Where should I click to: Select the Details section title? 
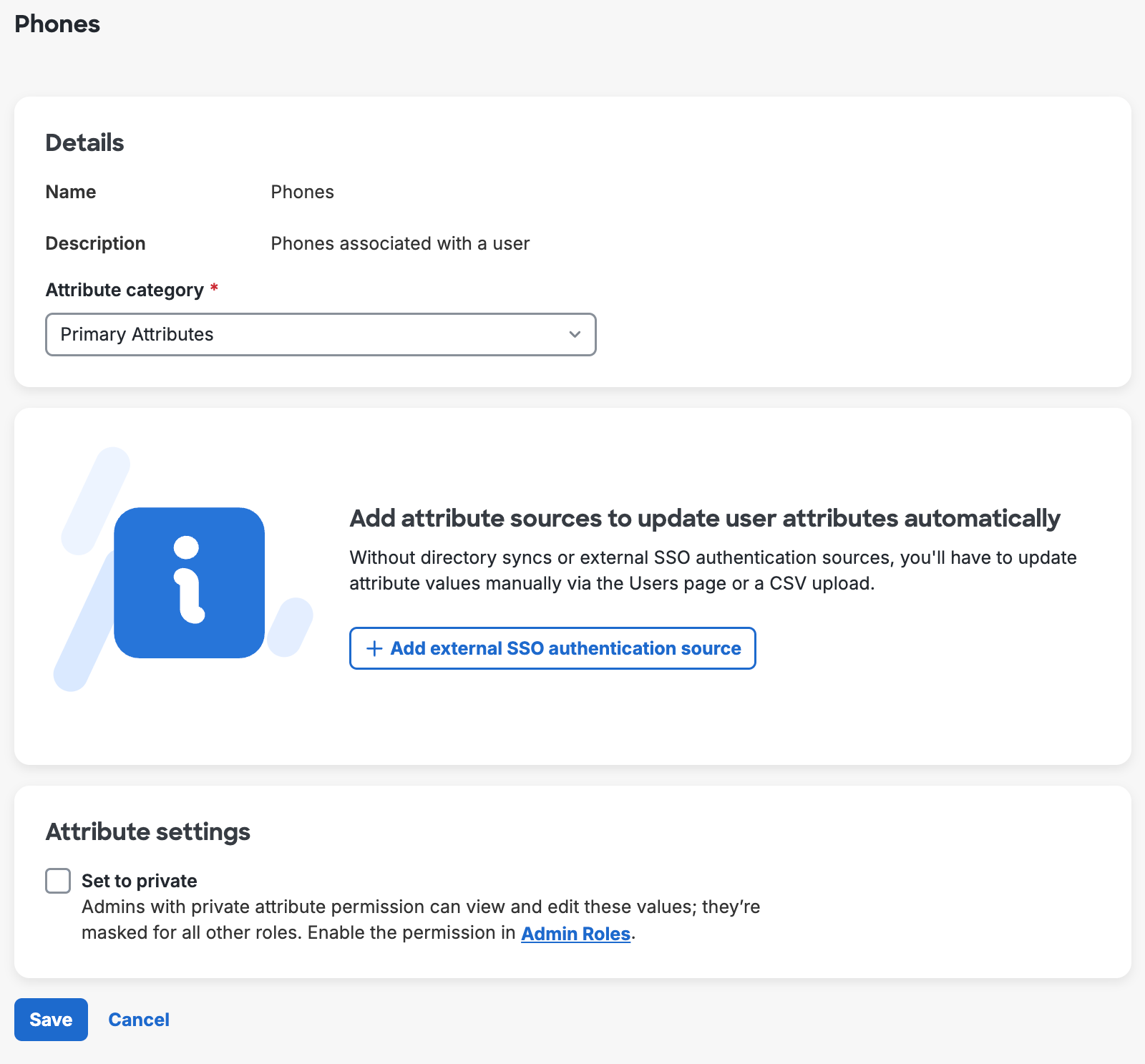[x=84, y=142]
